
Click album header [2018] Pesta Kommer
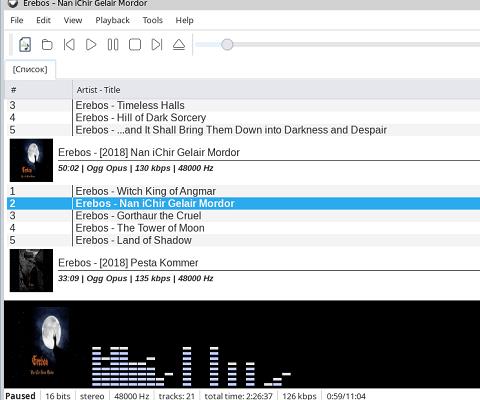[x=128, y=263]
